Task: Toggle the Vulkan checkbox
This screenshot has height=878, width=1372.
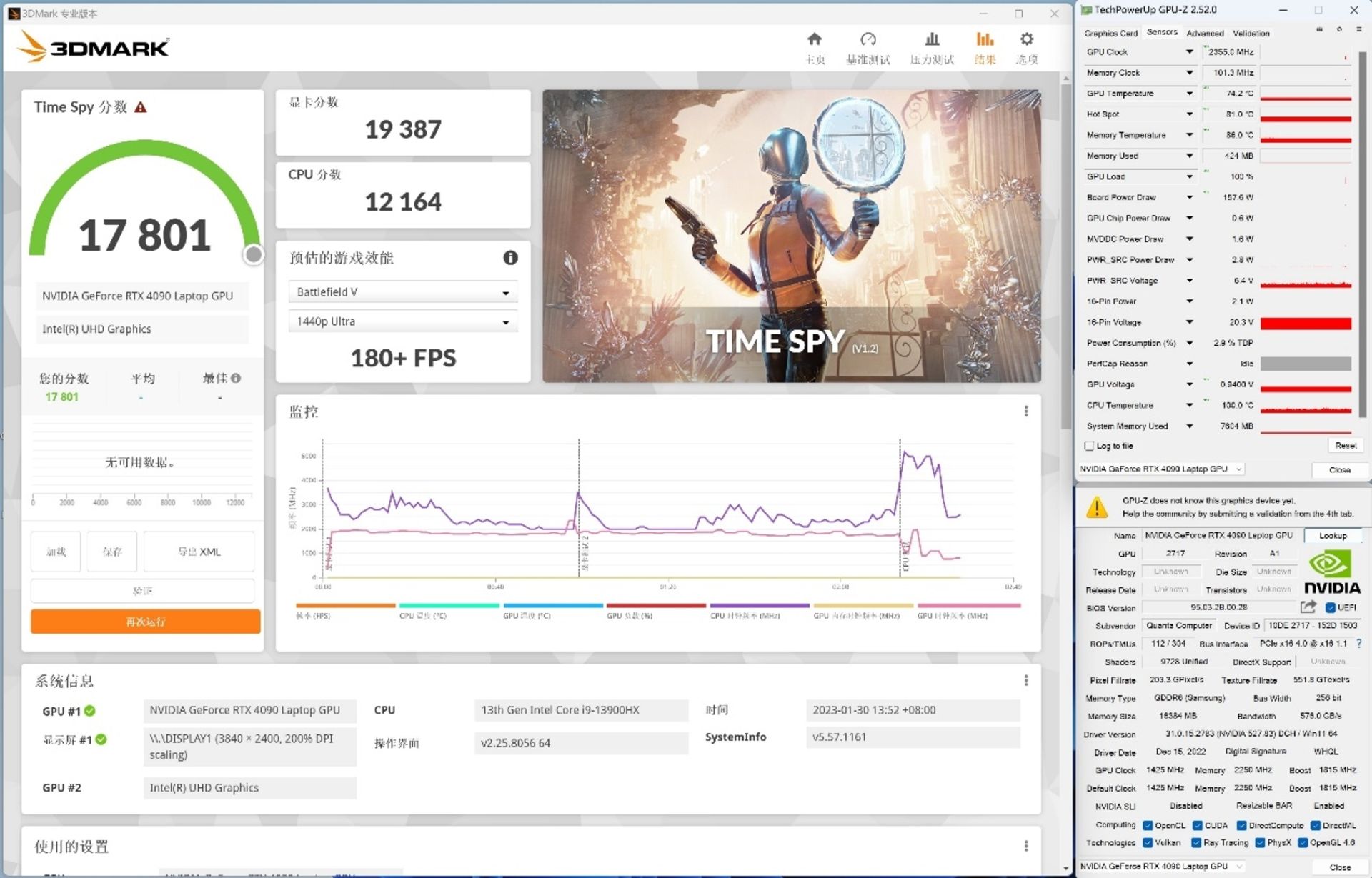Action: 1148,842
